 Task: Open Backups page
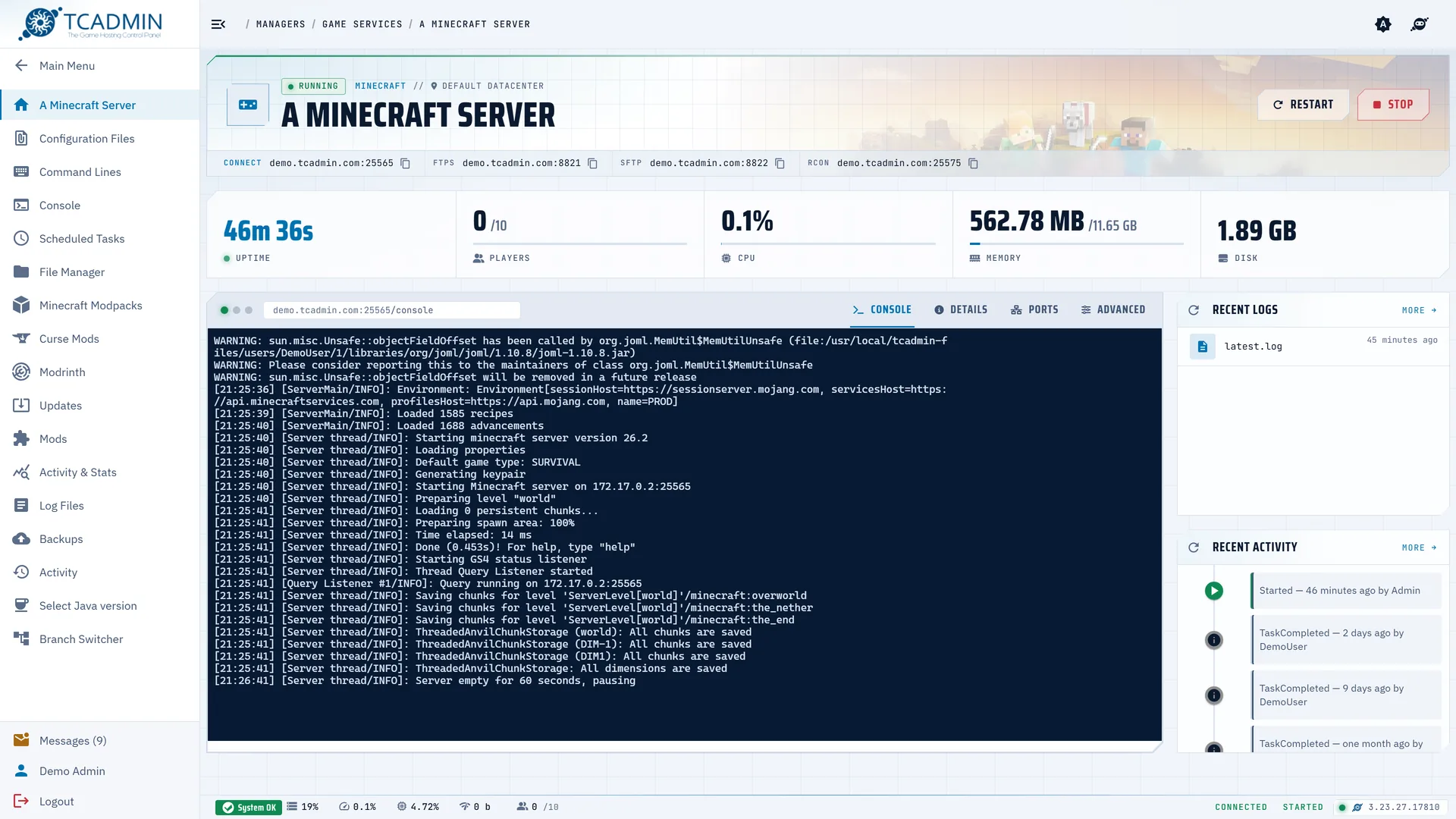(x=100, y=538)
